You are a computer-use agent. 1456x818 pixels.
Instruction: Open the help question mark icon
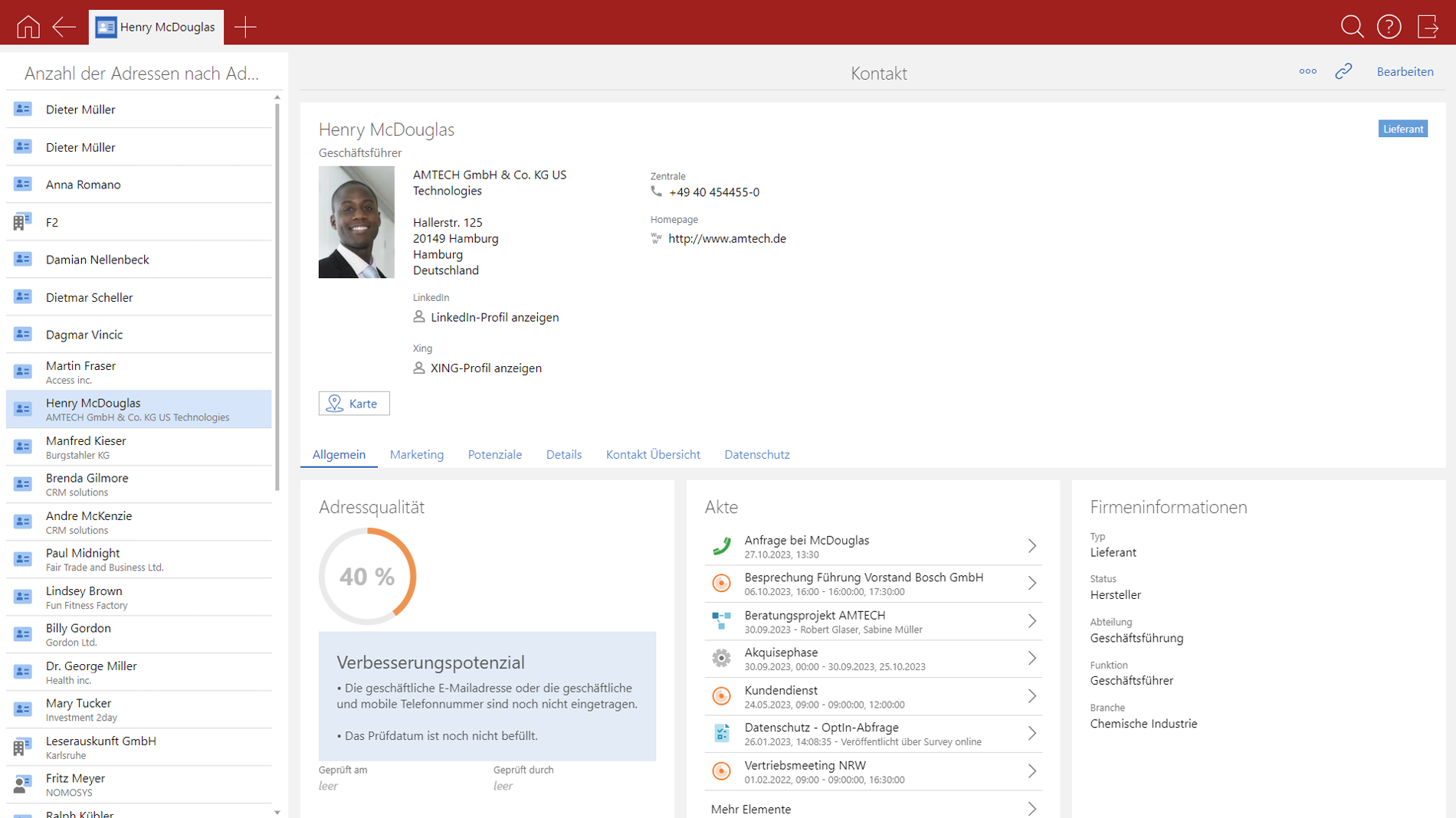tap(1389, 27)
